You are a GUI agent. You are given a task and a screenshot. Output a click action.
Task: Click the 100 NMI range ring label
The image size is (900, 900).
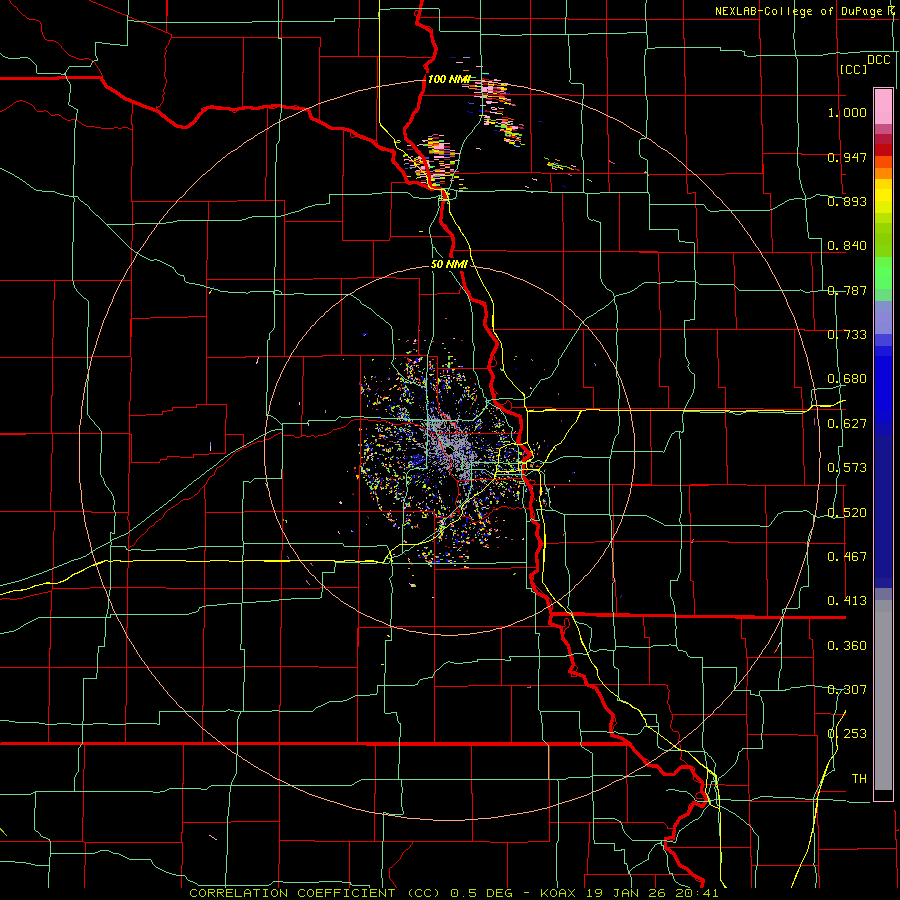point(449,79)
